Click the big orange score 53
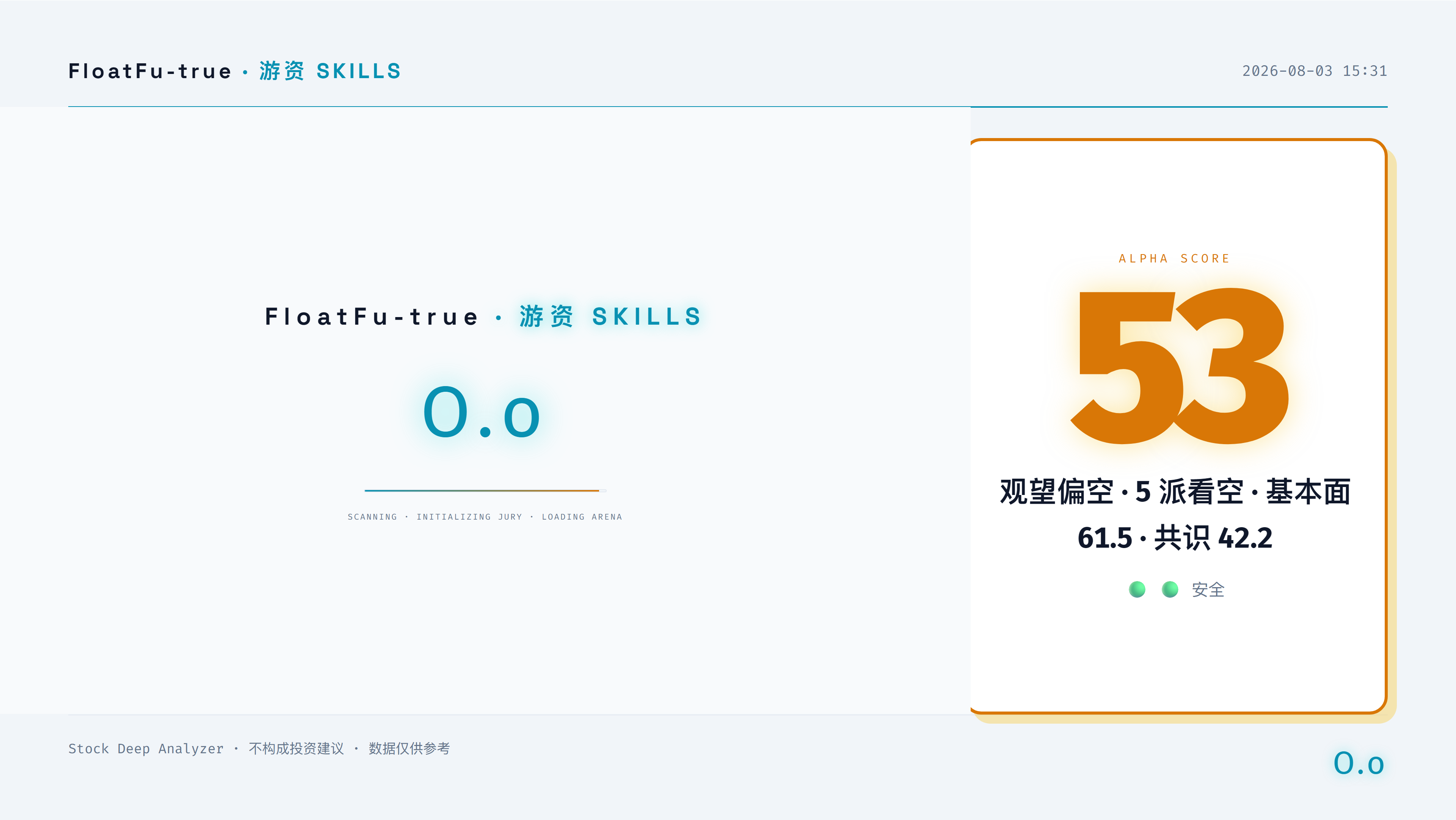The width and height of the screenshot is (1456, 820). [1180, 366]
